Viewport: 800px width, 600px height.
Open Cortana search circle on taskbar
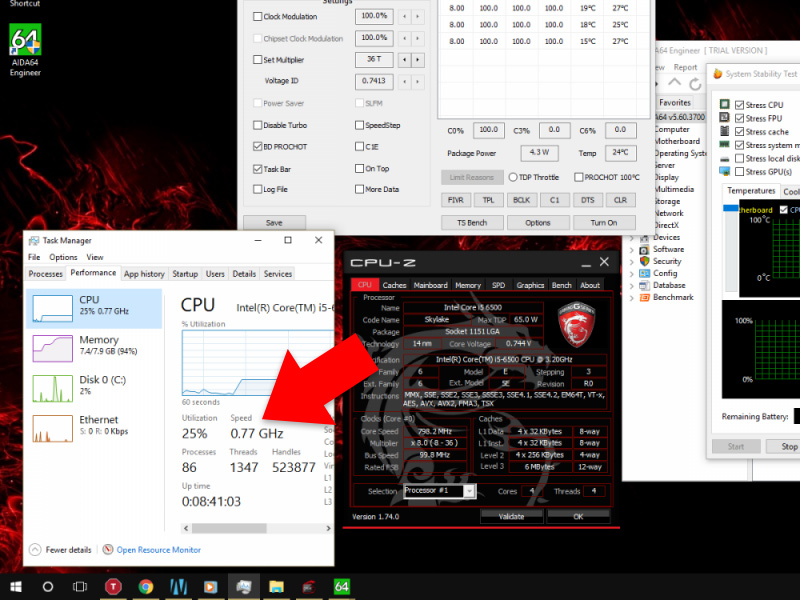click(x=48, y=587)
